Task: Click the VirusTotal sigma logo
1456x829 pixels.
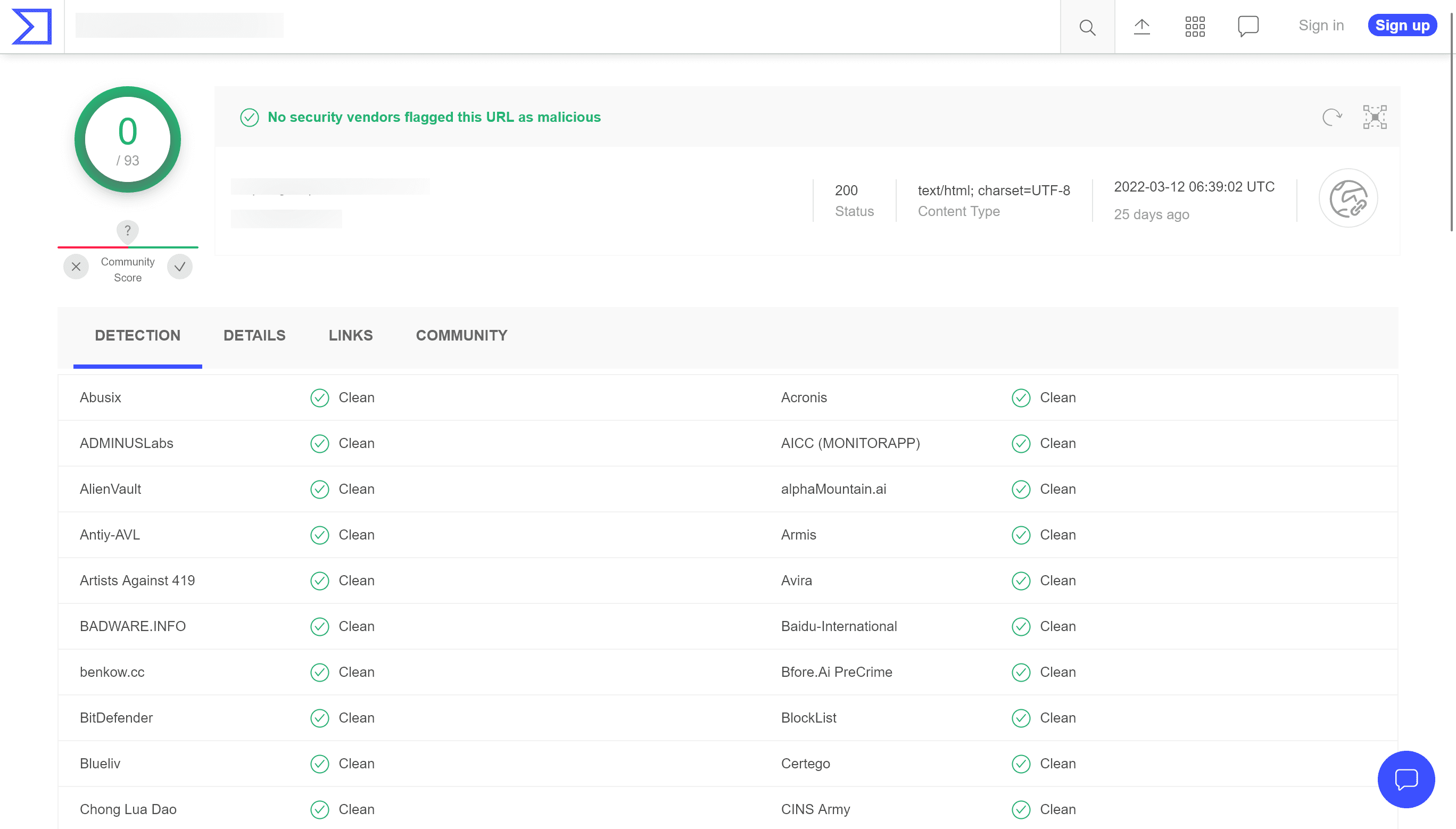Action: coord(32,26)
